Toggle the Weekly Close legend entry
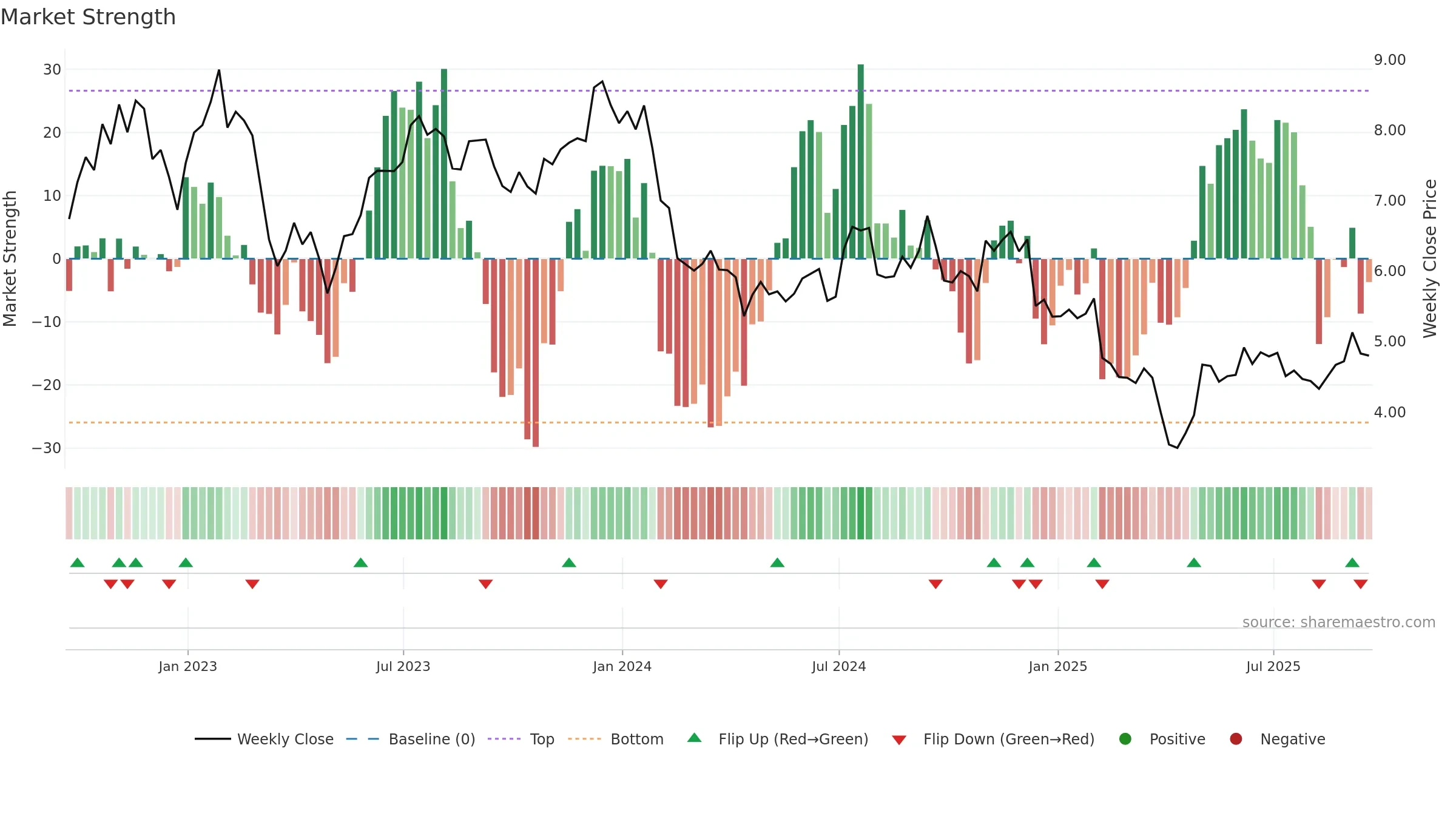The image size is (1456, 819). pyautogui.click(x=264, y=739)
